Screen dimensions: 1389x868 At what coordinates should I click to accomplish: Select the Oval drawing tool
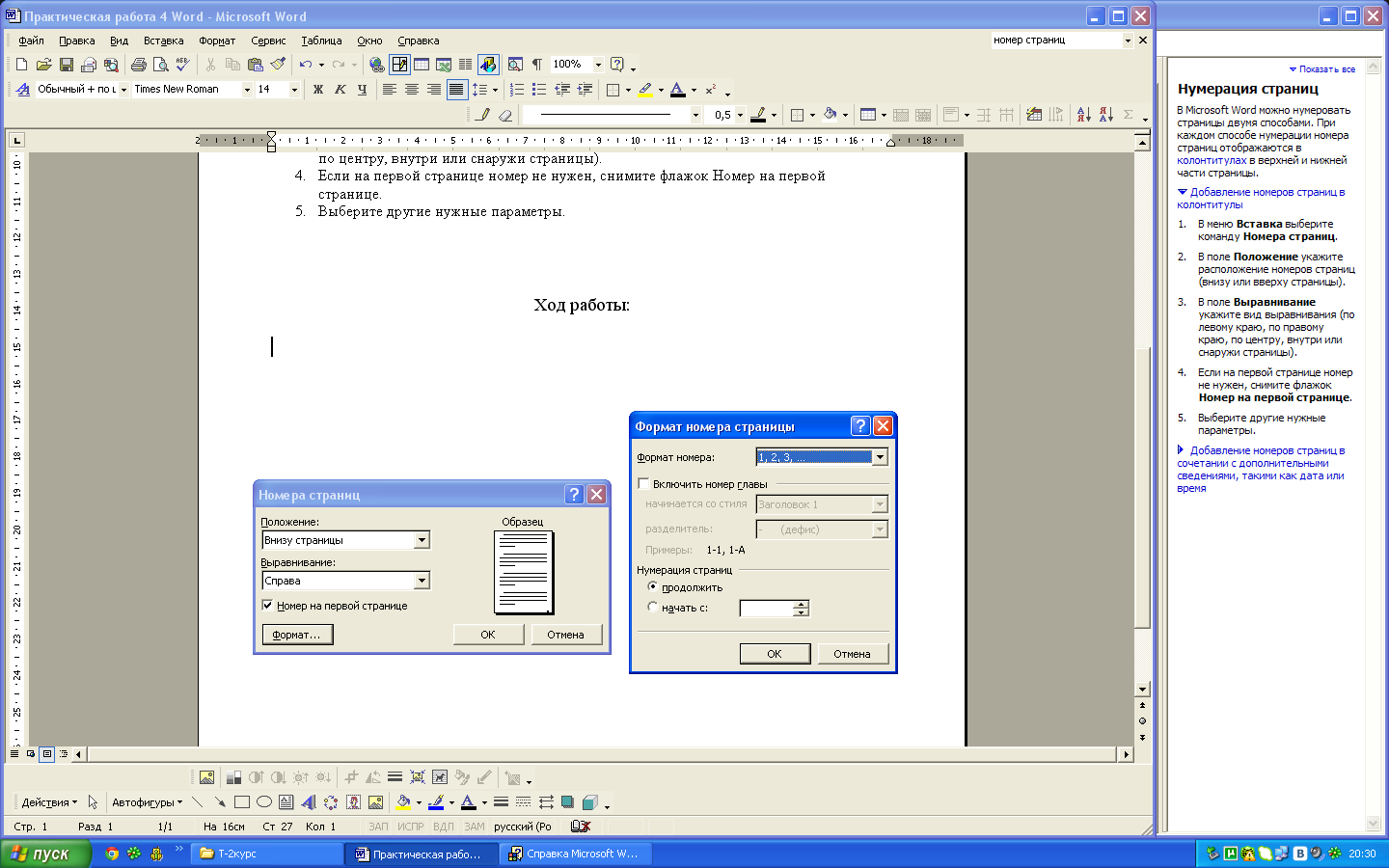pos(264,802)
